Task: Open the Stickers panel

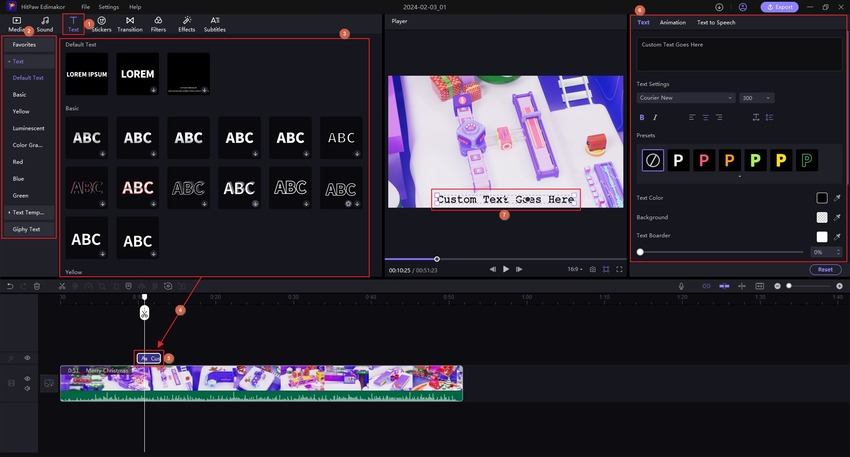Action: [x=102, y=23]
